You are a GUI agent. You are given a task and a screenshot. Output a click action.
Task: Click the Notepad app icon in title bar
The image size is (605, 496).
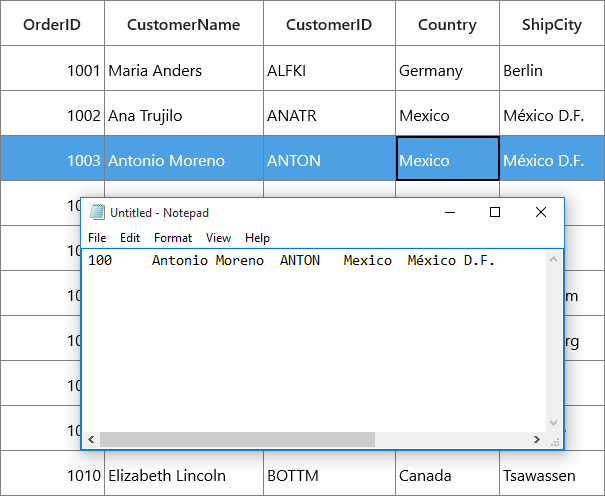coord(97,212)
